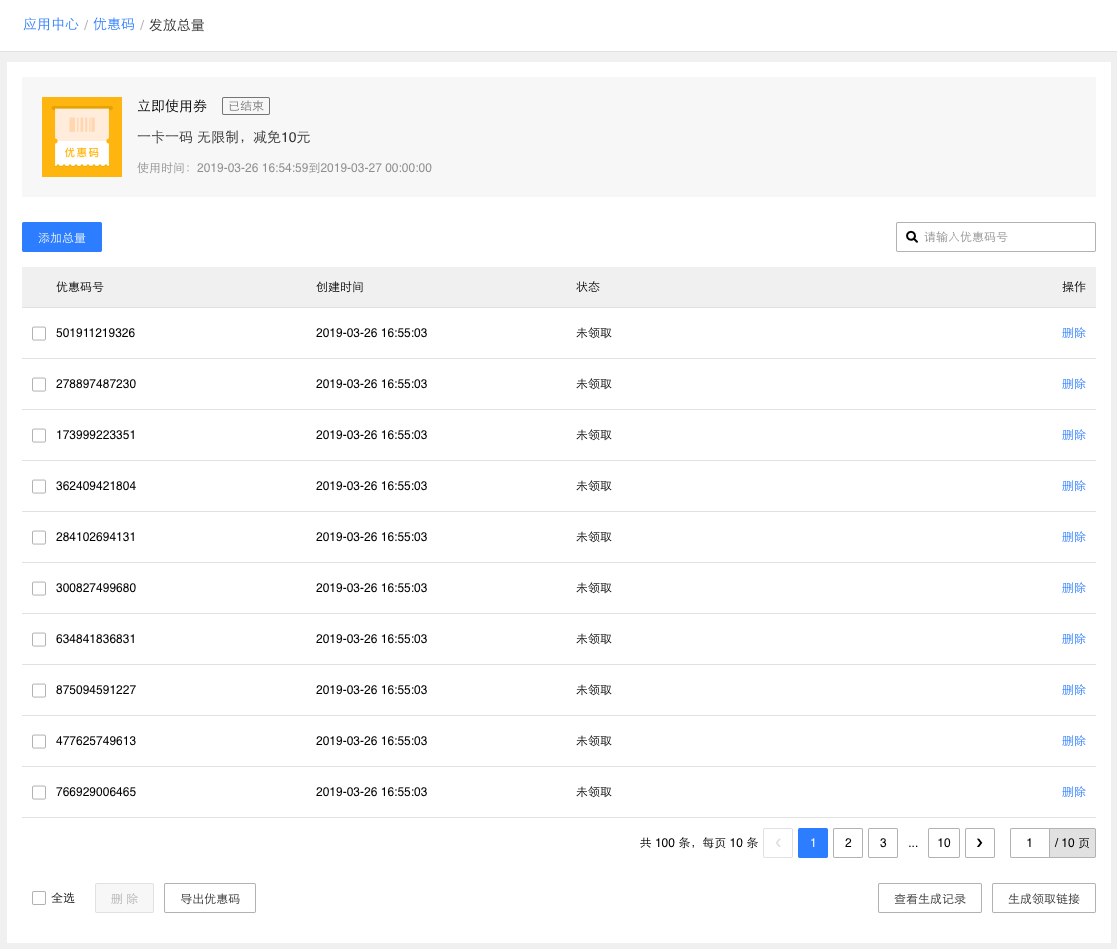Click the search magnifier icon
Screen dimensions: 1117x949
[912, 237]
